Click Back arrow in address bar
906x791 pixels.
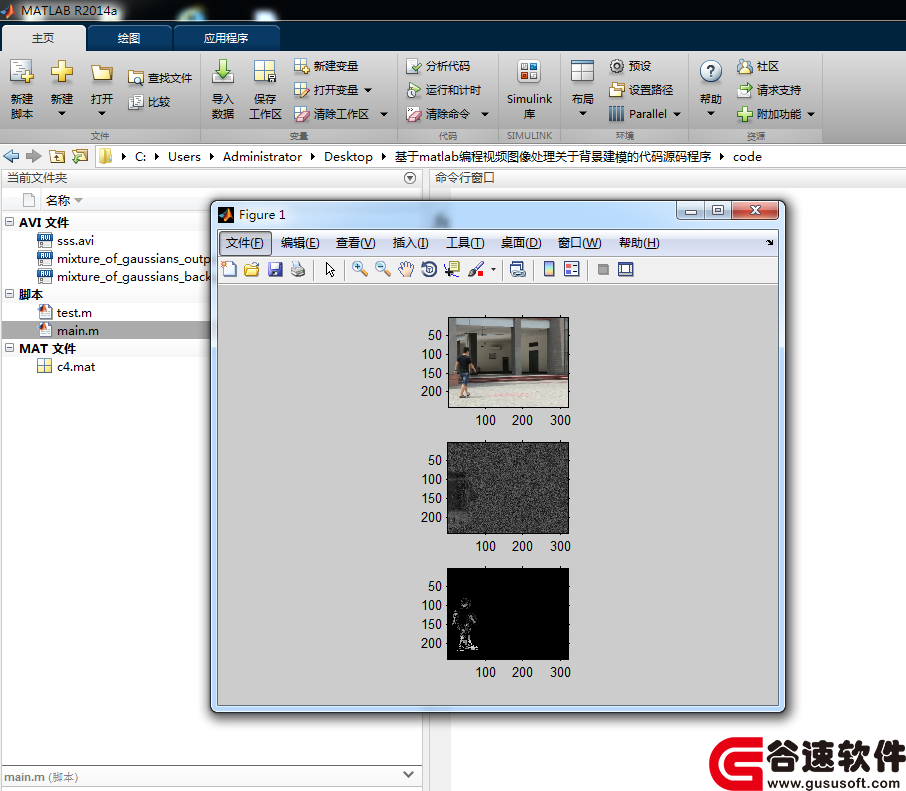(x=11, y=156)
